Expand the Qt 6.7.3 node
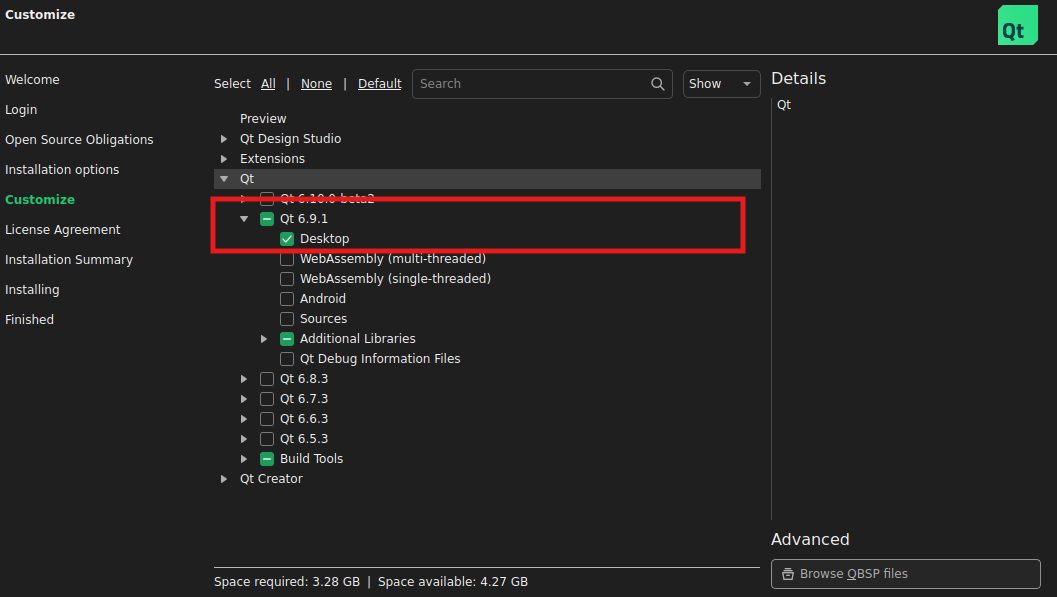 click(x=244, y=399)
